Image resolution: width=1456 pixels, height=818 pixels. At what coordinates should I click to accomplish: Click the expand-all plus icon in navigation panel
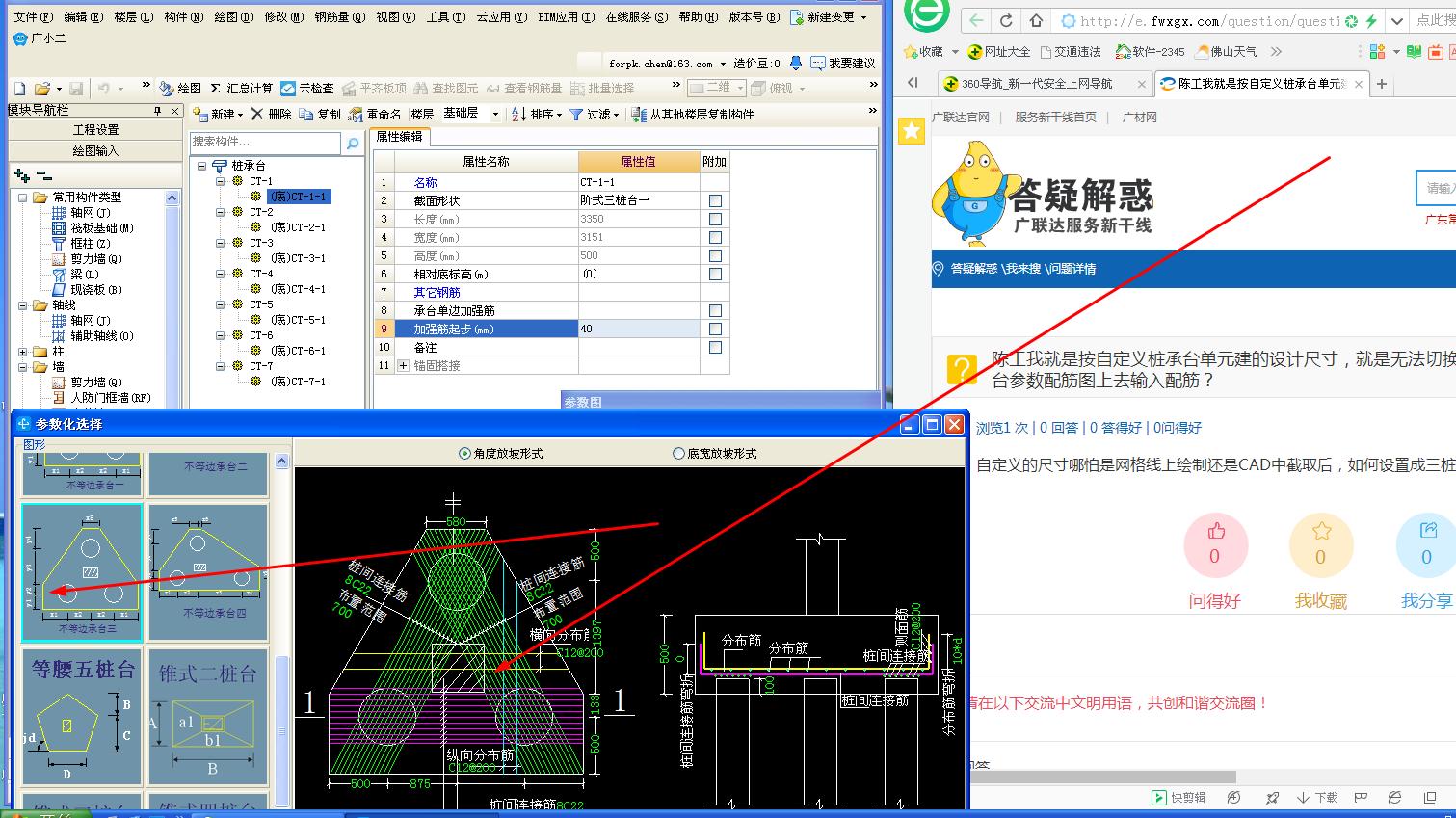click(22, 175)
